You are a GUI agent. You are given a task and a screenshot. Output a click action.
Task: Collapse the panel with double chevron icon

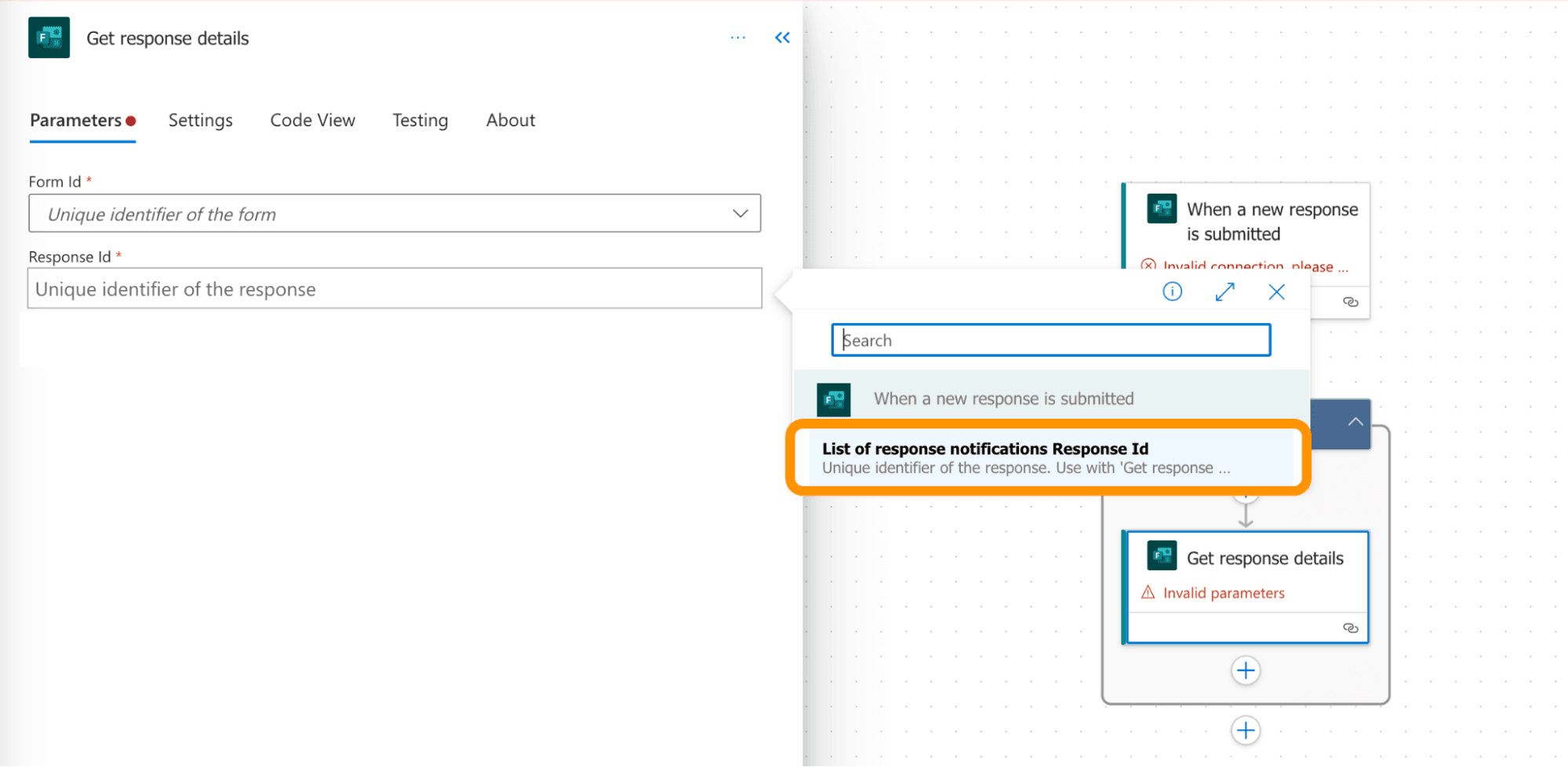click(782, 38)
